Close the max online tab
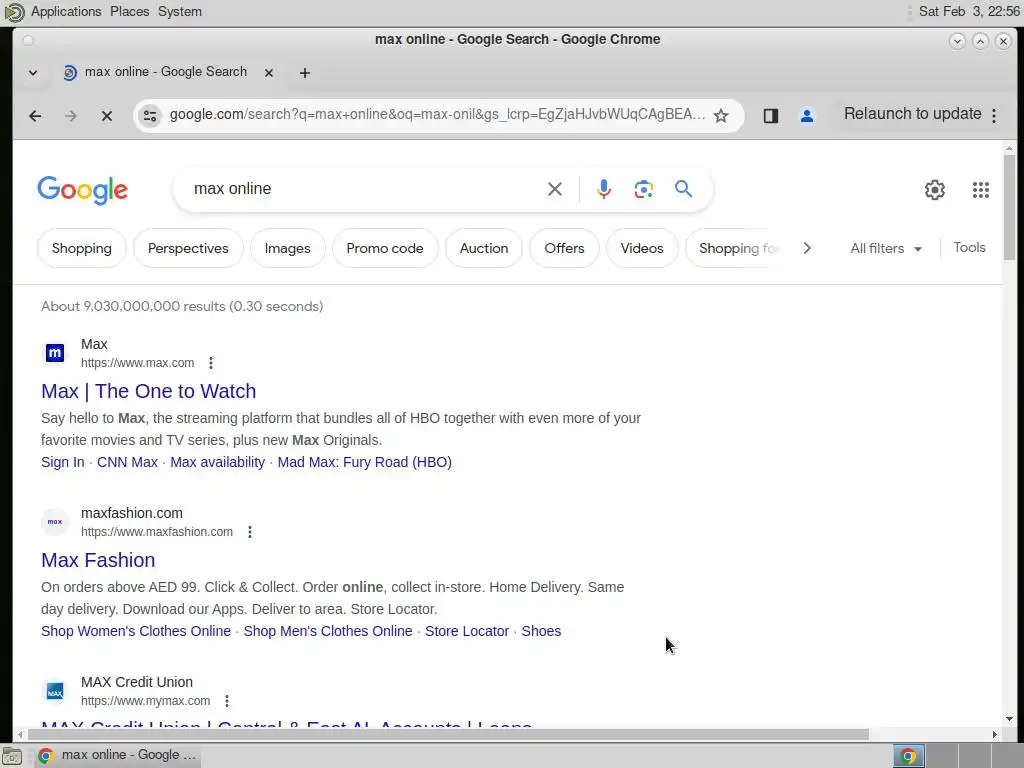This screenshot has width=1024, height=768. [269, 73]
